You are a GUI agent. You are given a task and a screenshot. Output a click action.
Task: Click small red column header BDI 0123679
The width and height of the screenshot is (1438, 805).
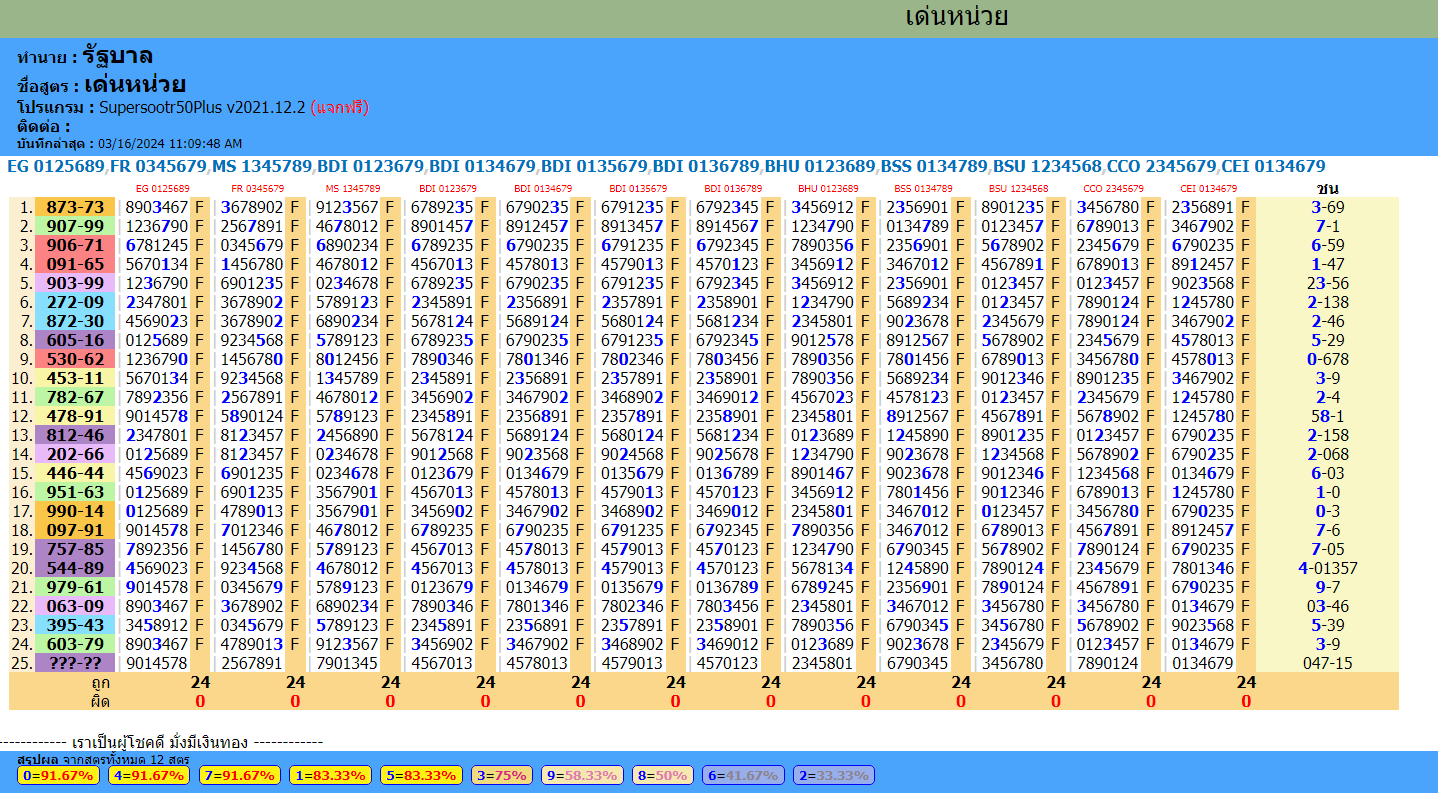tap(447, 188)
